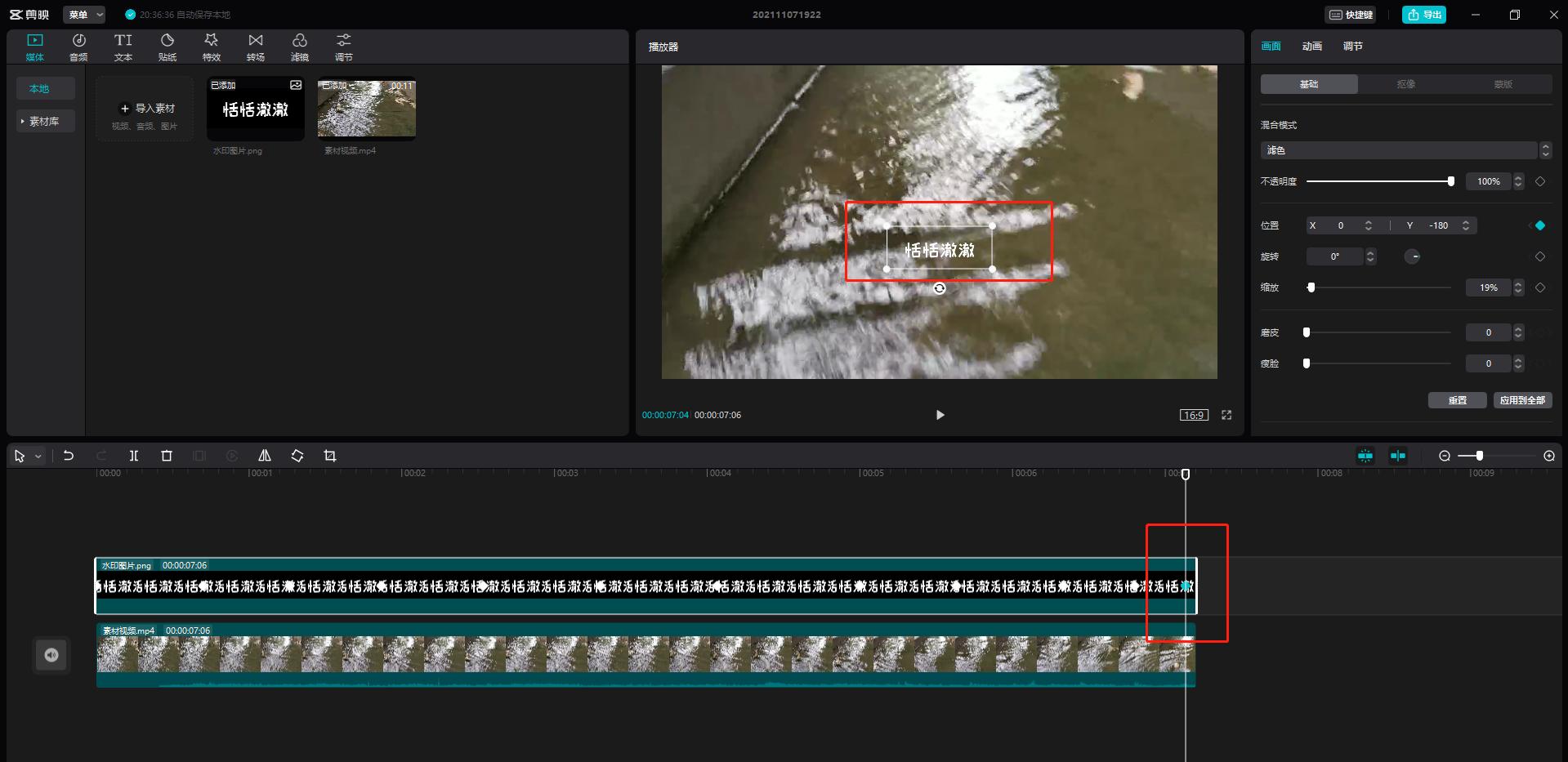The width and height of the screenshot is (1568, 762).
Task: Open the 菜单 (Menu) dropdown
Action: tap(84, 15)
